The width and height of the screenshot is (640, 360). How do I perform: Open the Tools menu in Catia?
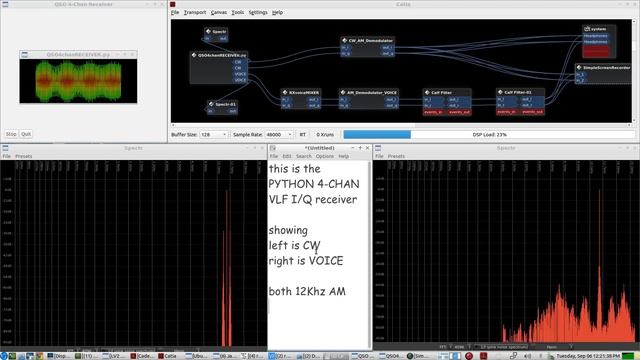238,12
